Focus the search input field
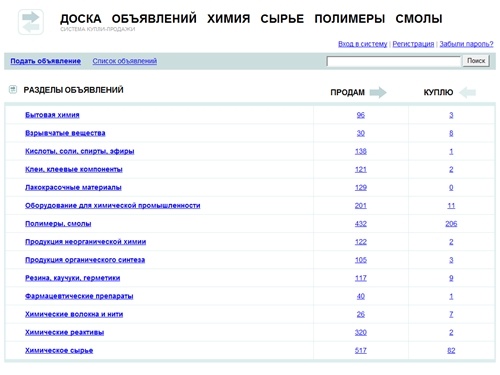The height and width of the screenshot is (375, 500). [393, 61]
